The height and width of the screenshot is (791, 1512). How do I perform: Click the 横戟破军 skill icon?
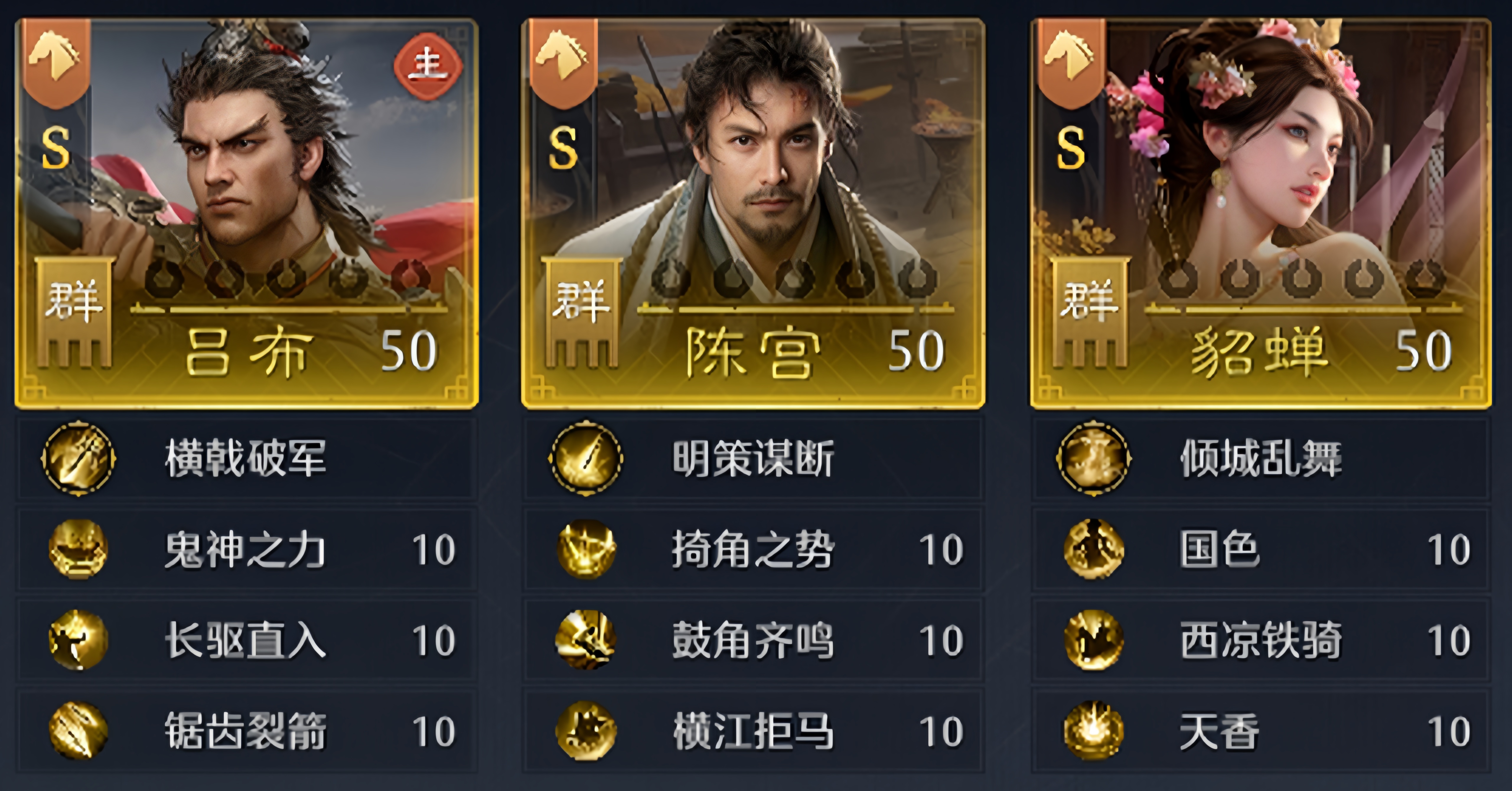click(x=78, y=458)
